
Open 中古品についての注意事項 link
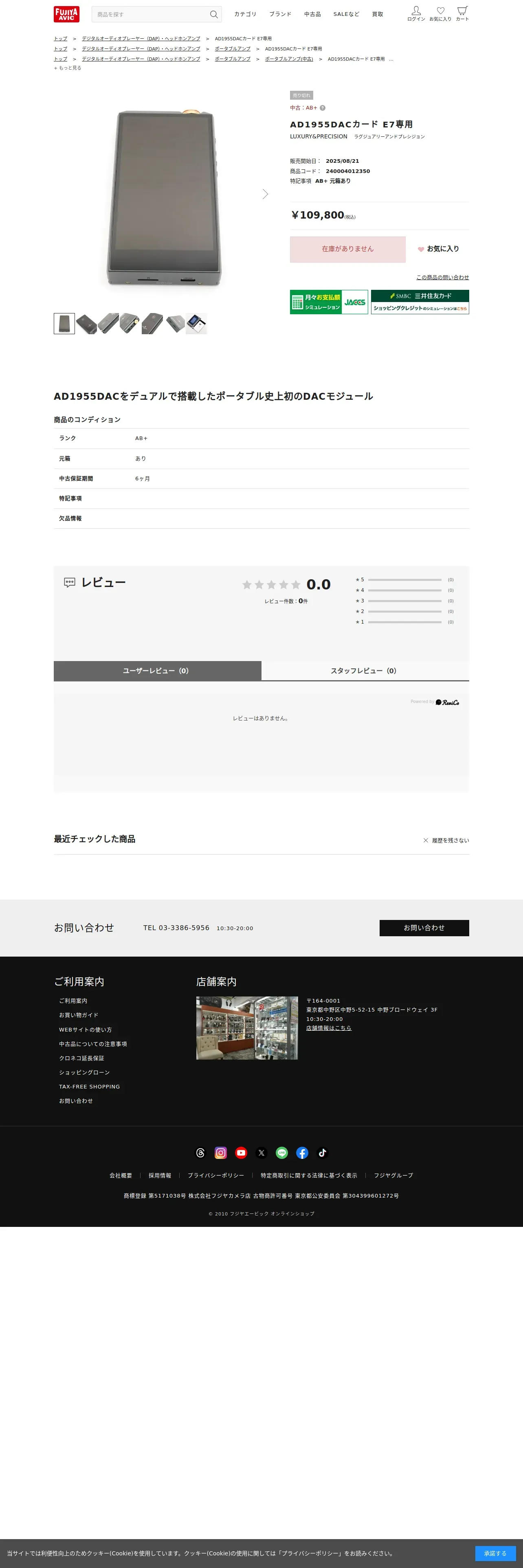93,1043
